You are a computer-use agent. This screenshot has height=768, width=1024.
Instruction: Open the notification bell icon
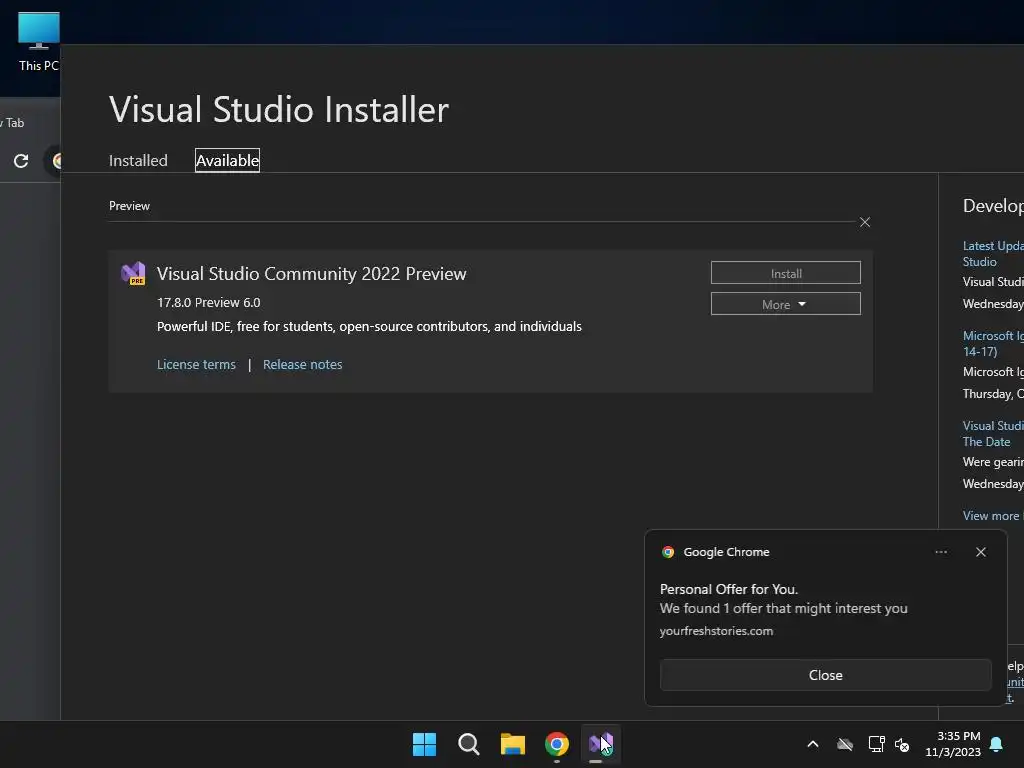(996, 744)
